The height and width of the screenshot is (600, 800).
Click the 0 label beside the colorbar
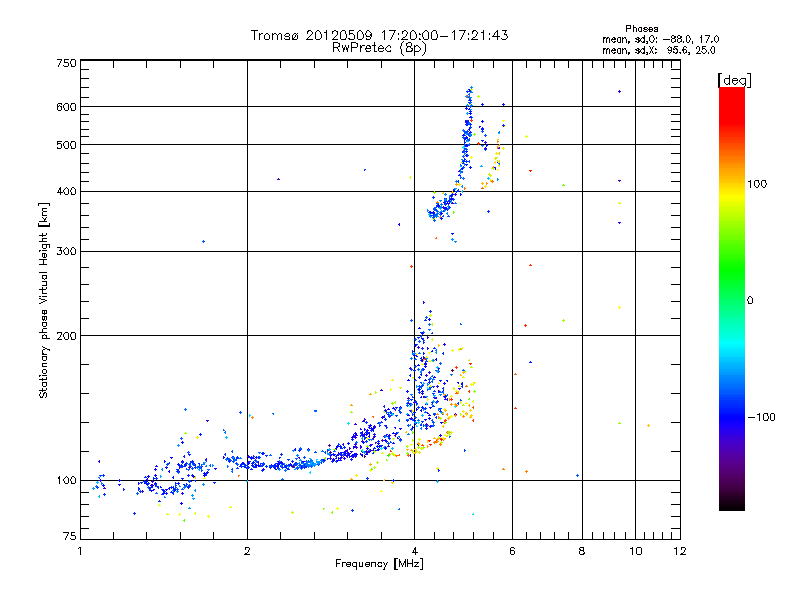752,301
